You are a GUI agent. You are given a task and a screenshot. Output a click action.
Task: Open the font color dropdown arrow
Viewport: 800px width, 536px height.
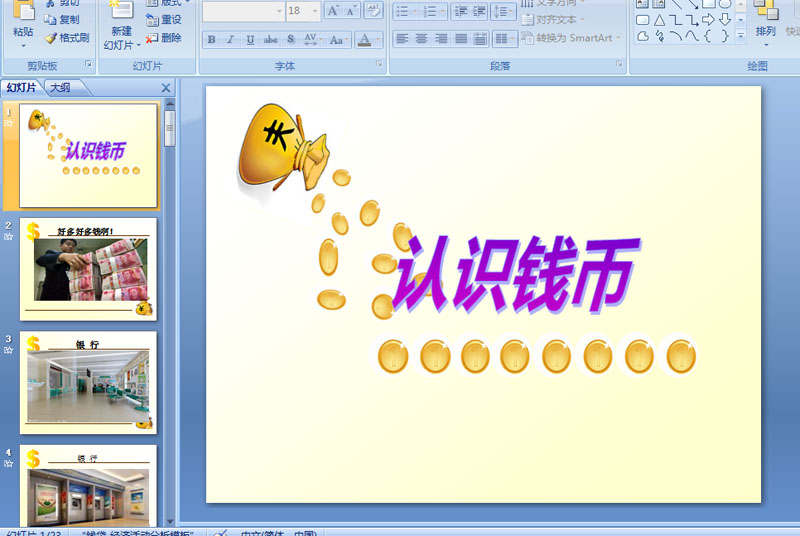click(378, 39)
